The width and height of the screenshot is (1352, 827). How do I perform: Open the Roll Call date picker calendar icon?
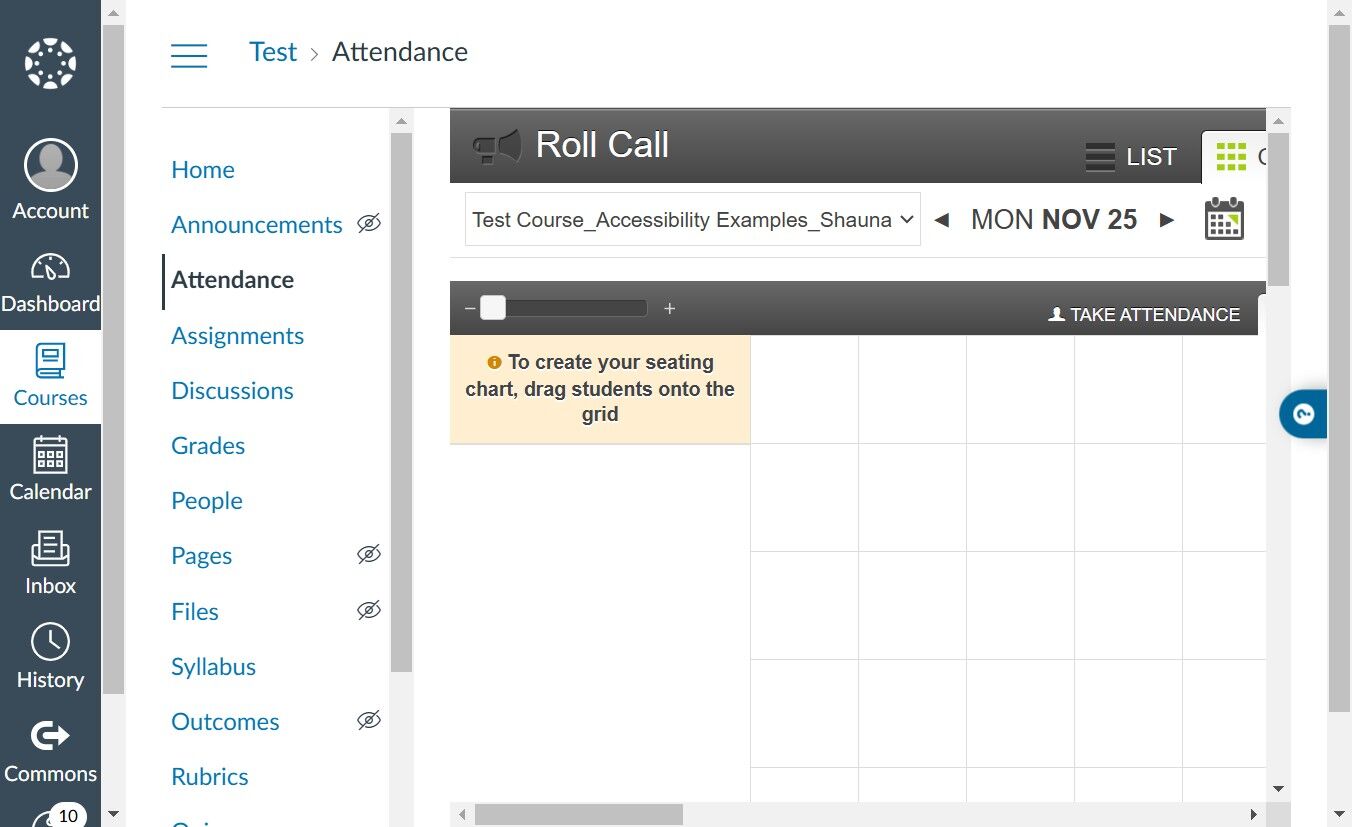(1224, 219)
